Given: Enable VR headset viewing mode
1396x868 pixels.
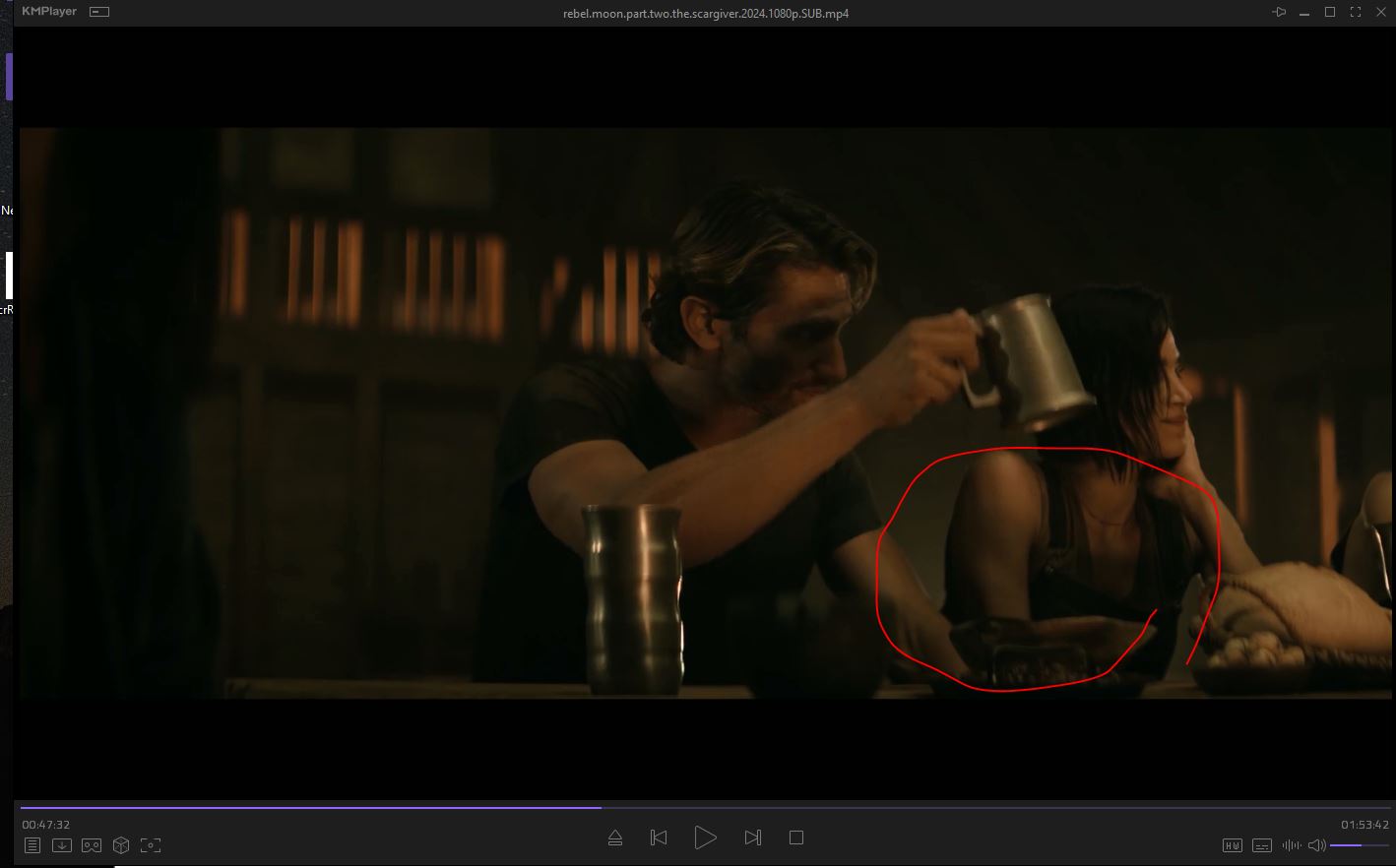Looking at the screenshot, I should pyautogui.click(x=92, y=845).
